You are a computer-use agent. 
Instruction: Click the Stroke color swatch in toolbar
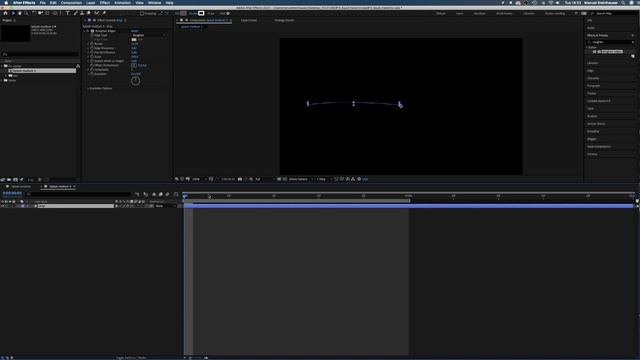click(x=201, y=13)
